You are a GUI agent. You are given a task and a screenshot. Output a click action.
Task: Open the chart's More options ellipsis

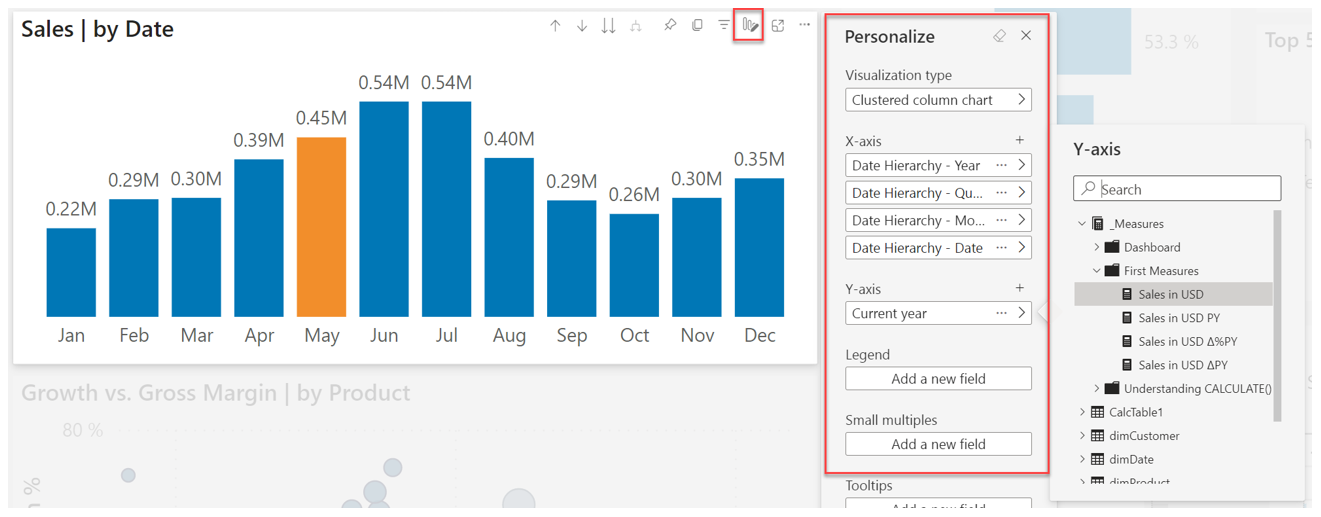pyautogui.click(x=805, y=25)
